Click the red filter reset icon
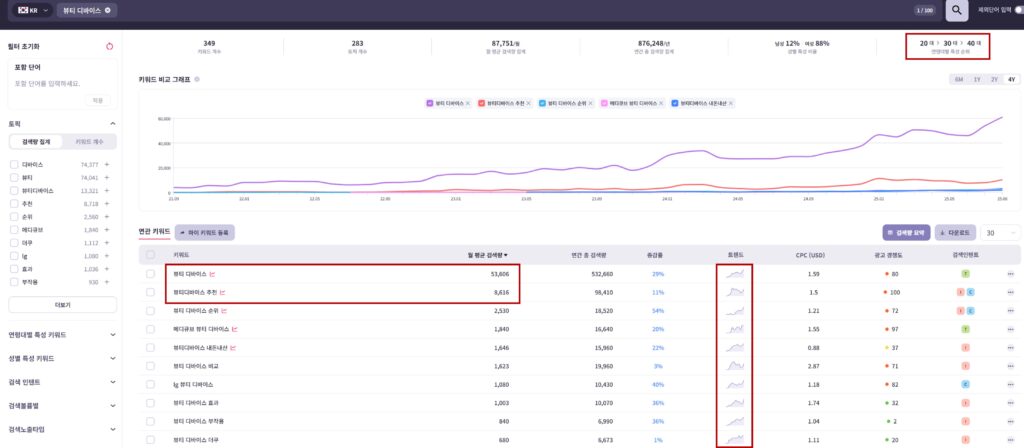The width and height of the screenshot is (1024, 448). (109, 46)
